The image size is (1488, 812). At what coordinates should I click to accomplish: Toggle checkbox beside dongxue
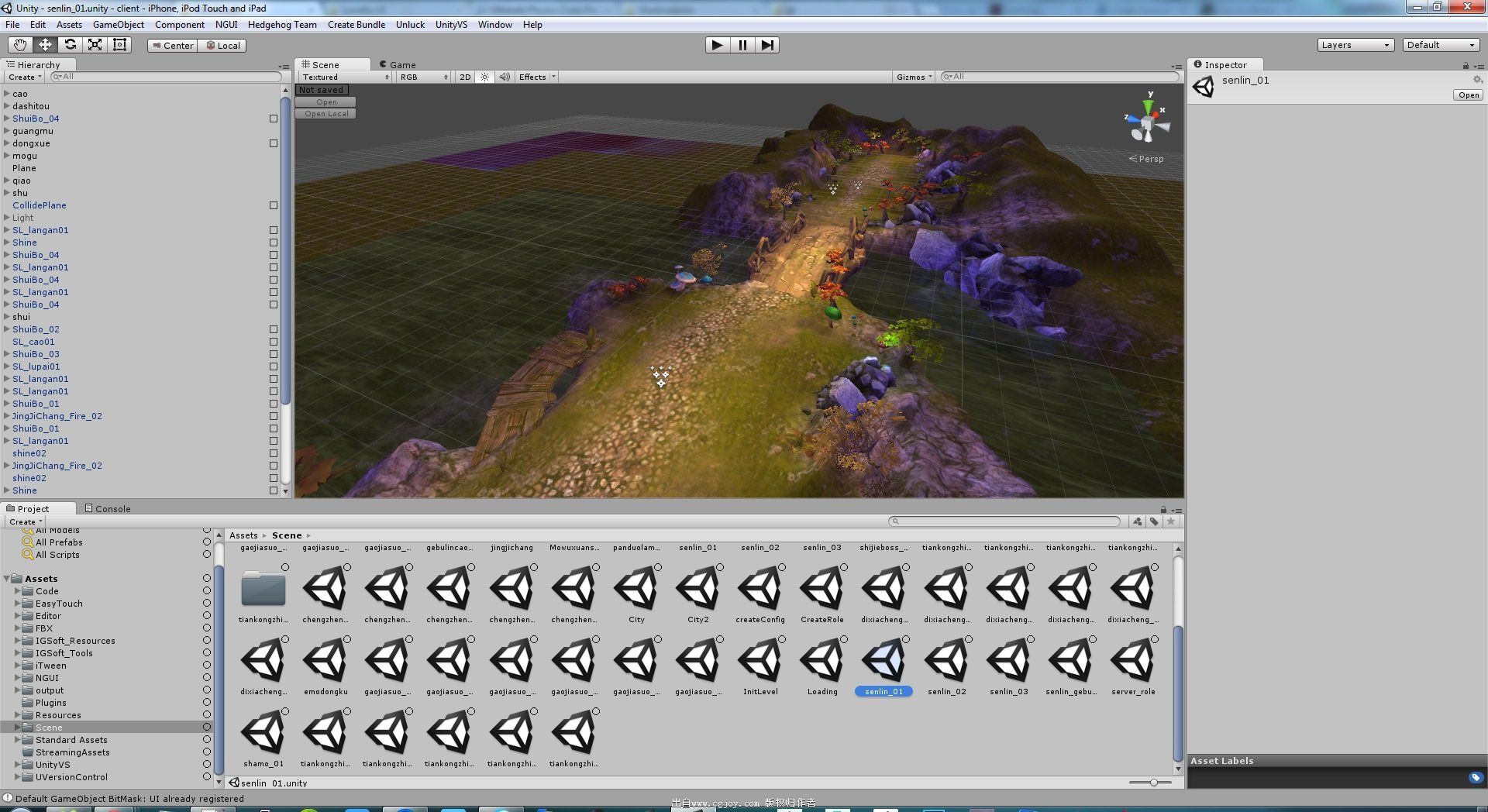point(274,143)
